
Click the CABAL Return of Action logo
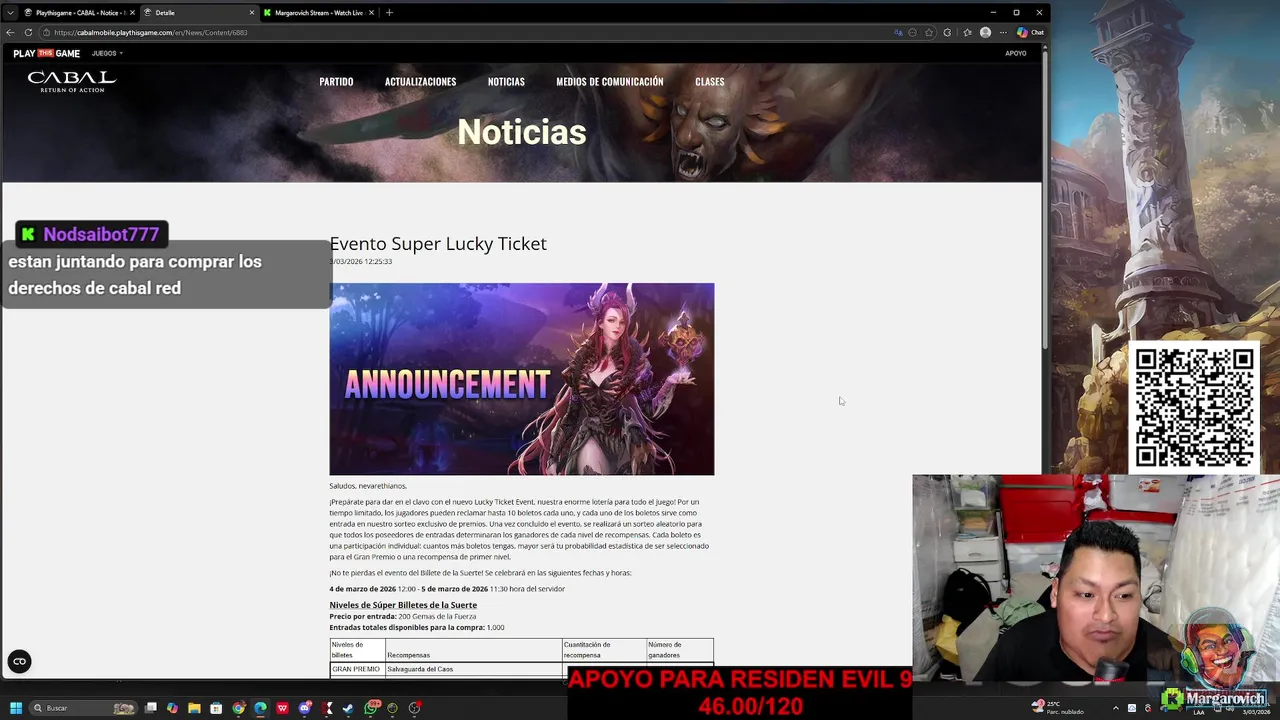tap(72, 81)
